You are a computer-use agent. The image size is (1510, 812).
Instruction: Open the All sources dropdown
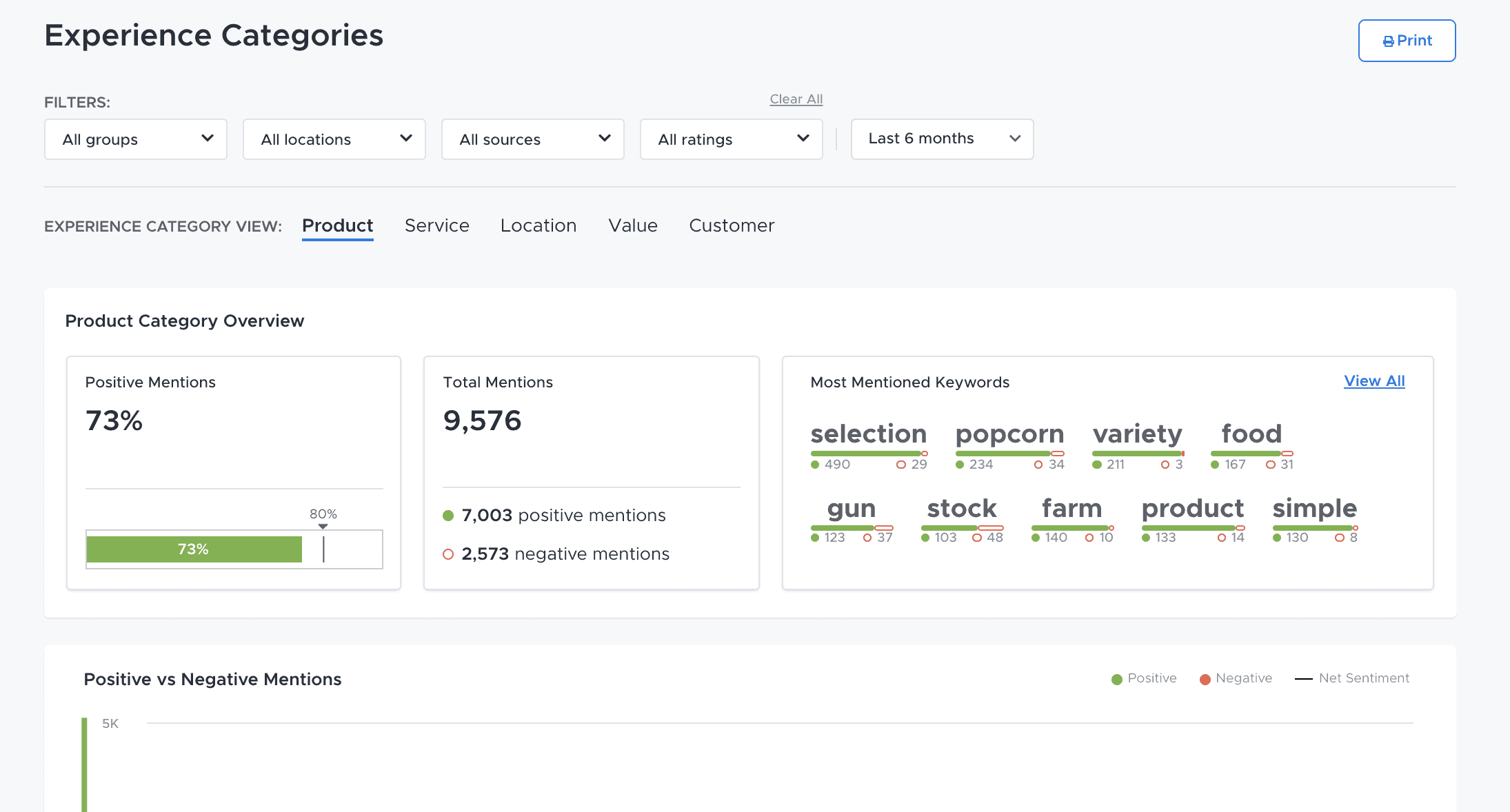[x=533, y=139]
